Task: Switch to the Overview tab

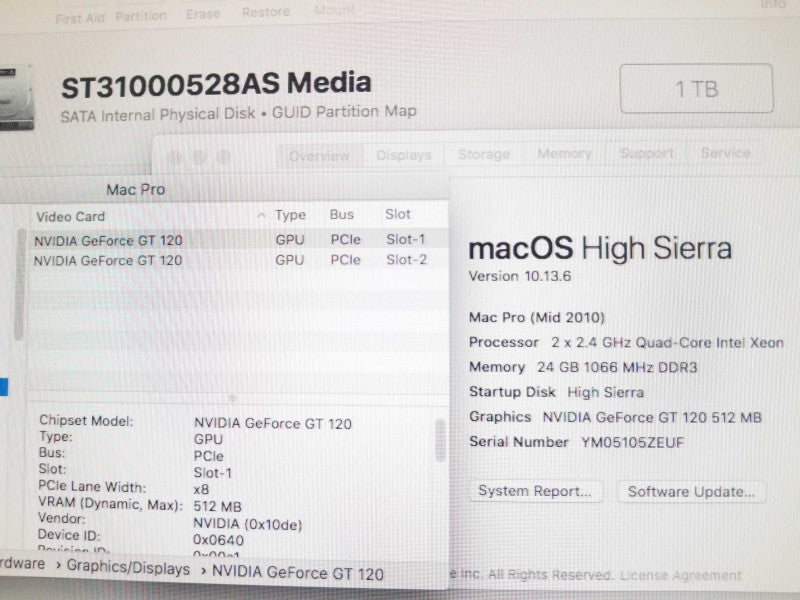Action: point(319,156)
